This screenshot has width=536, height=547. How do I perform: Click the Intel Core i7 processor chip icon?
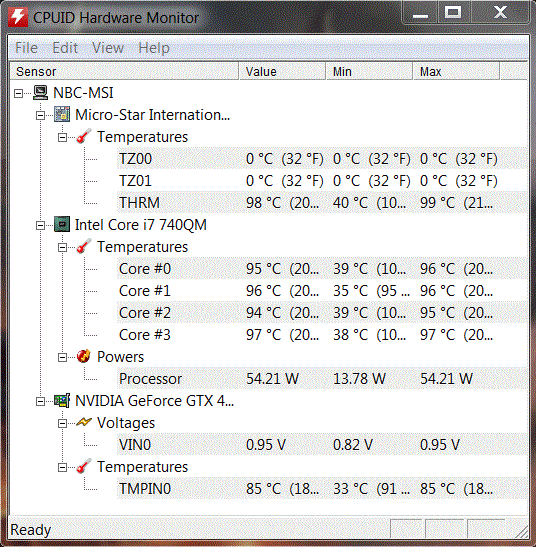[62, 225]
